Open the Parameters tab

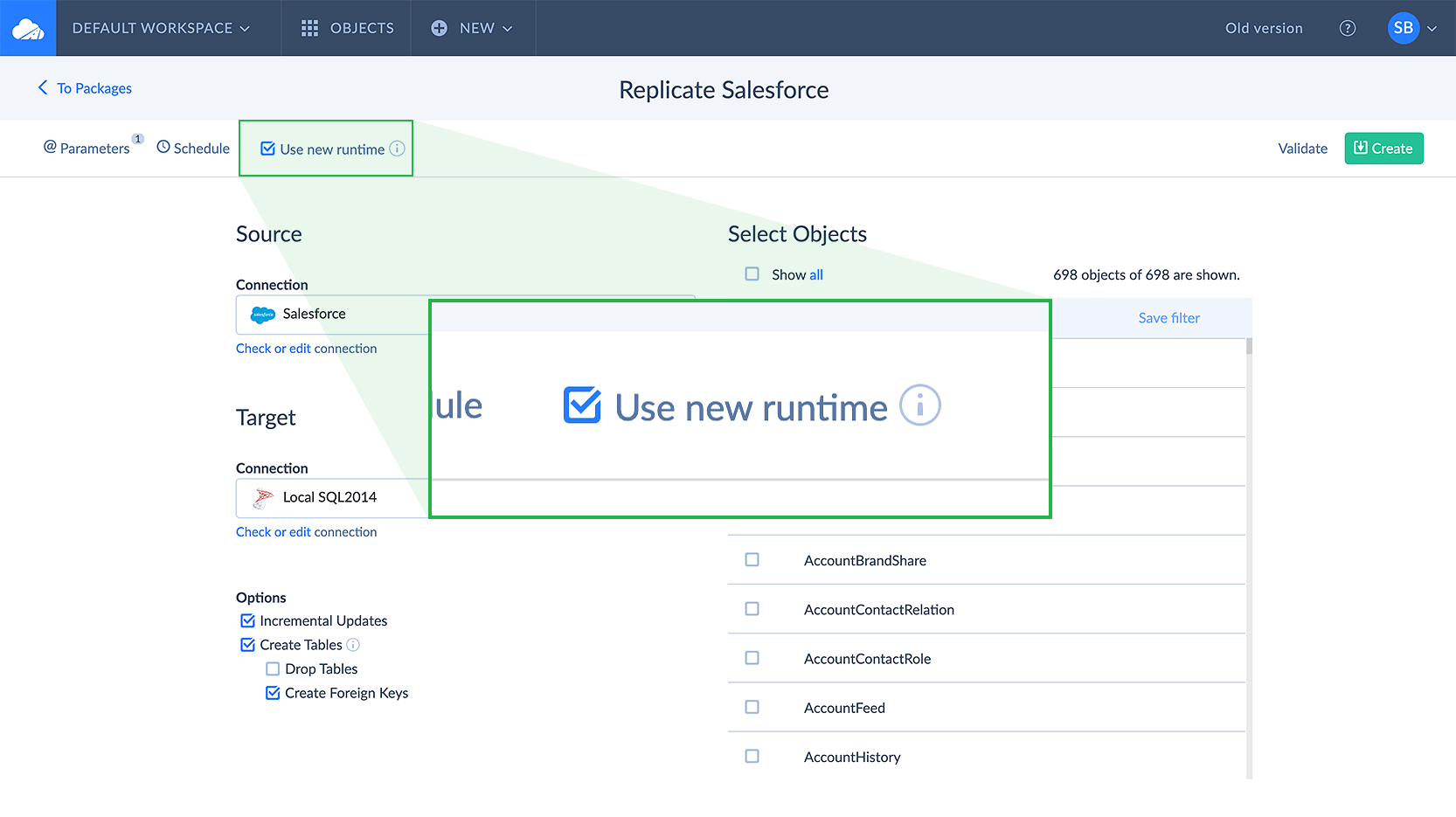87,149
